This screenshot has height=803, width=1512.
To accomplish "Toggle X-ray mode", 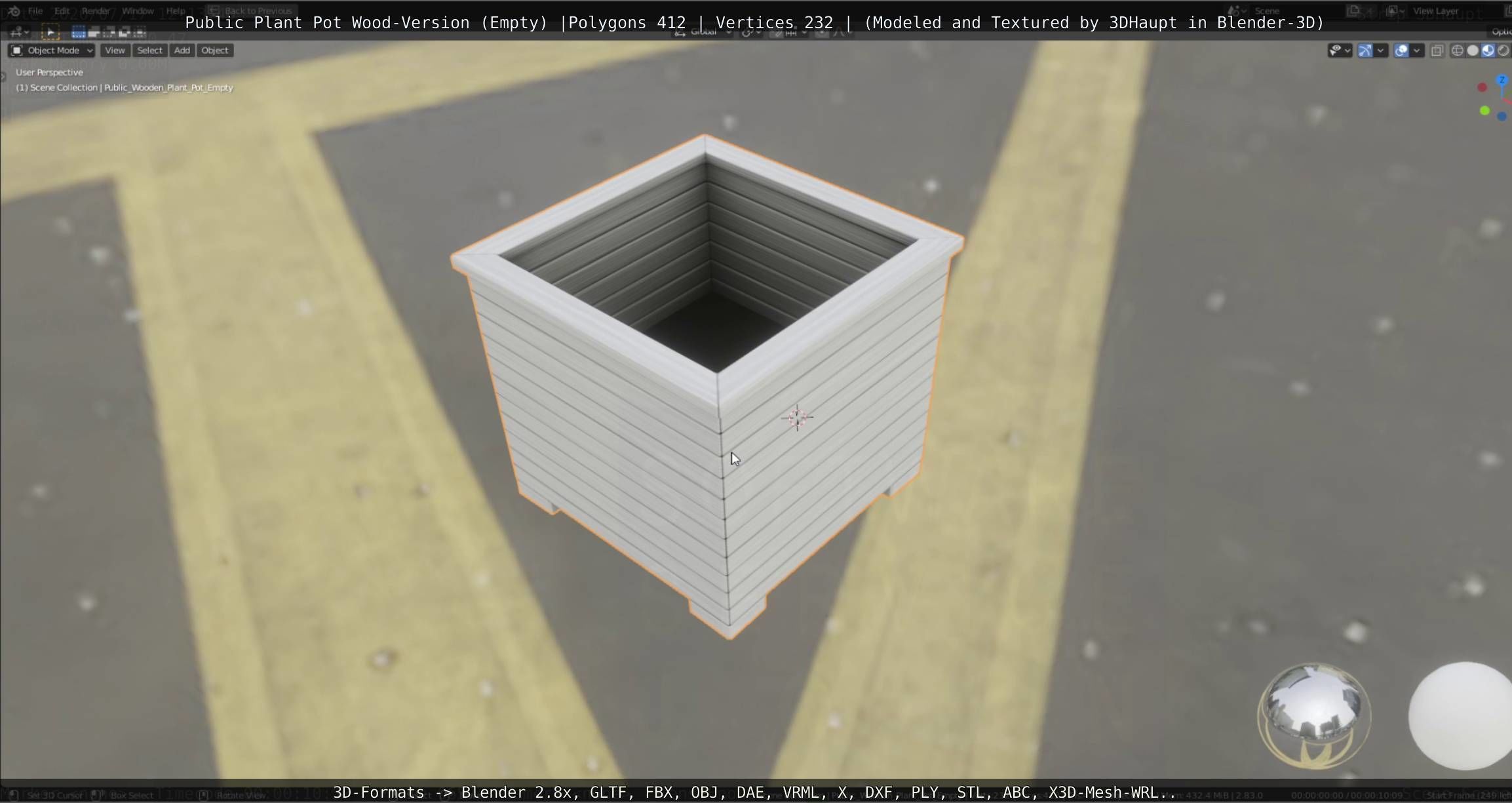I will [x=1437, y=50].
